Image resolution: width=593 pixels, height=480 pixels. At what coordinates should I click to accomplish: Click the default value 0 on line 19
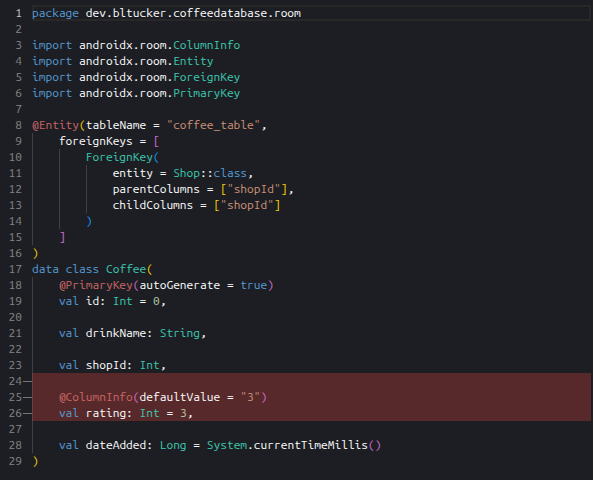pos(156,301)
